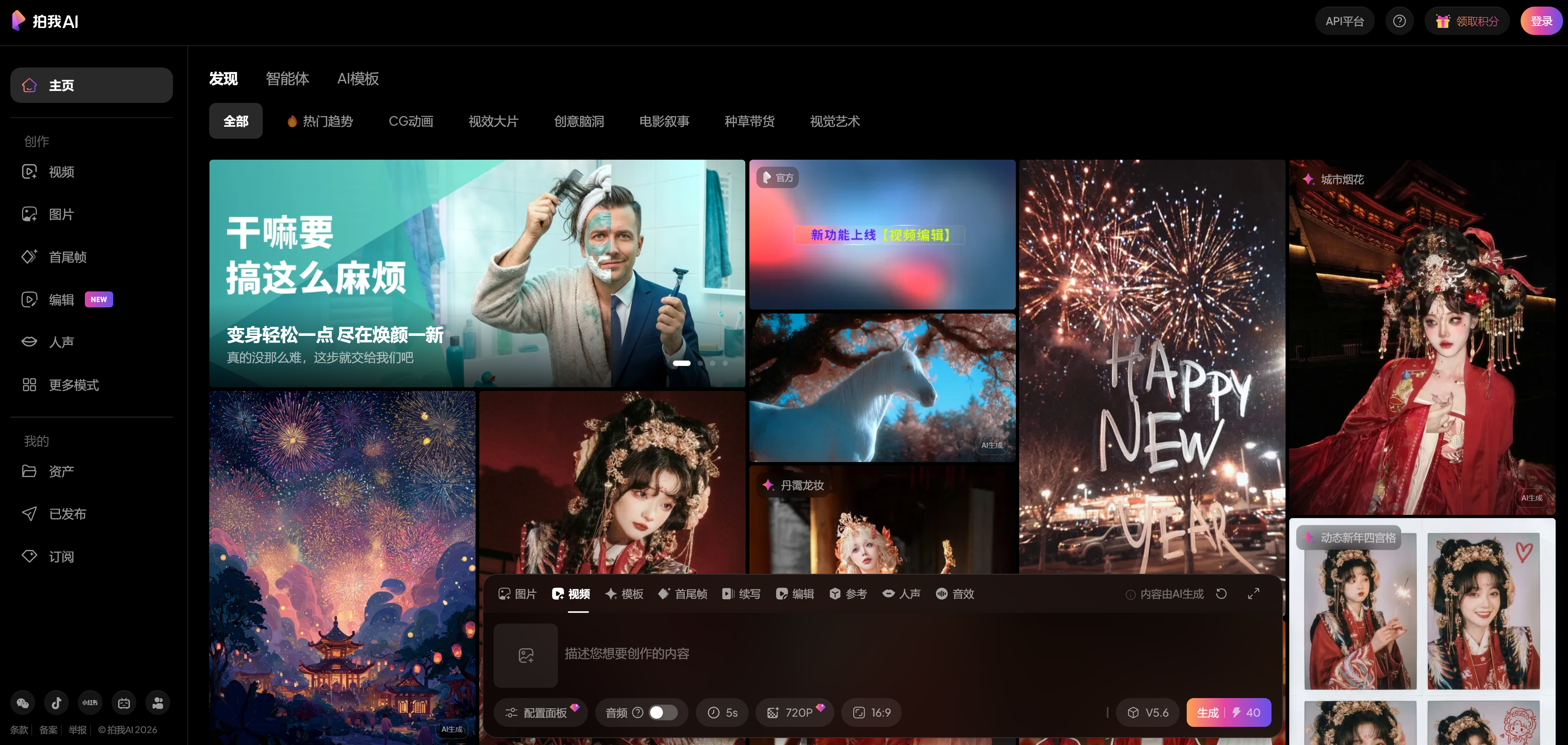Open the WeChat social icon
Viewport: 1568px width, 745px height.
23,703
